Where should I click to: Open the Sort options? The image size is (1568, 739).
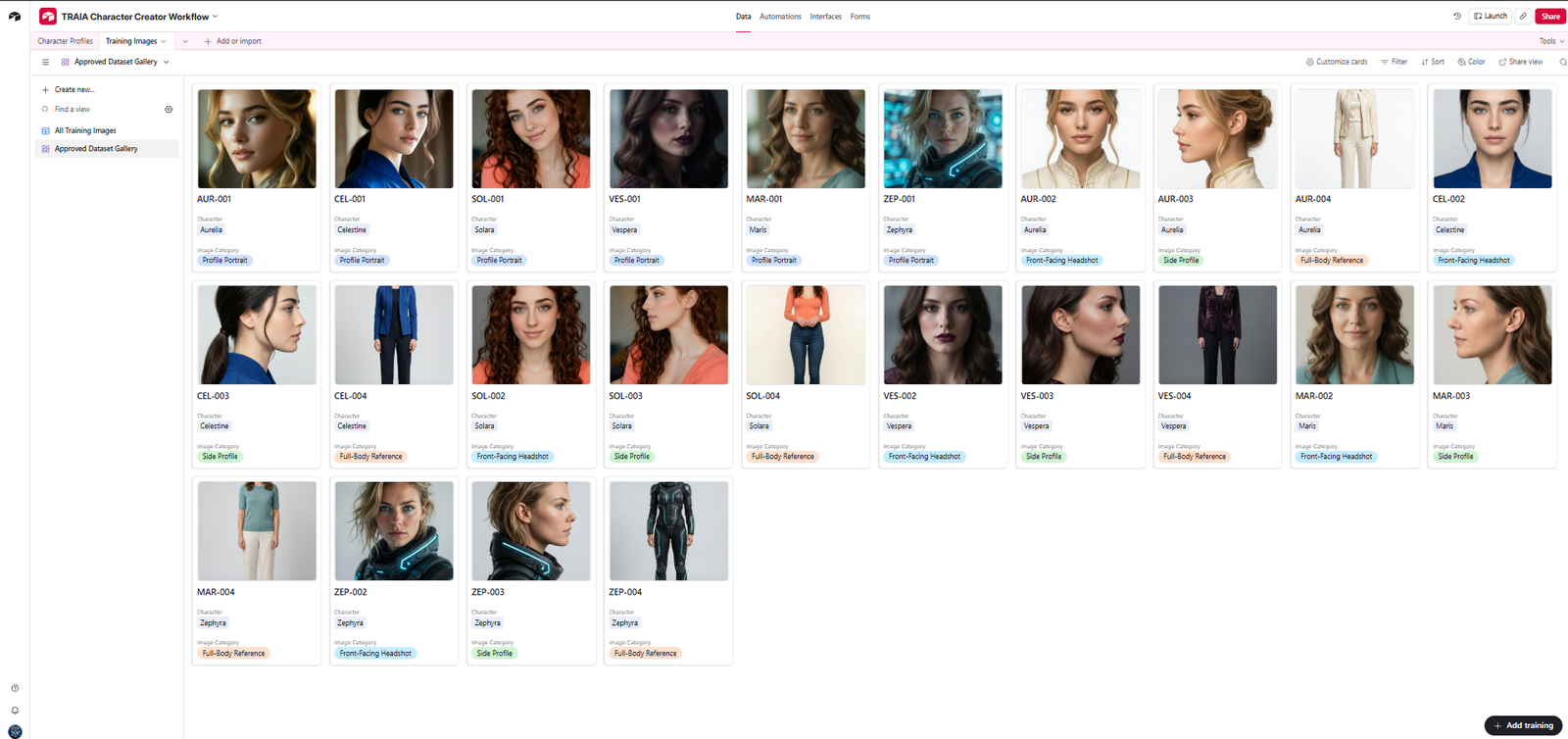pos(1433,62)
